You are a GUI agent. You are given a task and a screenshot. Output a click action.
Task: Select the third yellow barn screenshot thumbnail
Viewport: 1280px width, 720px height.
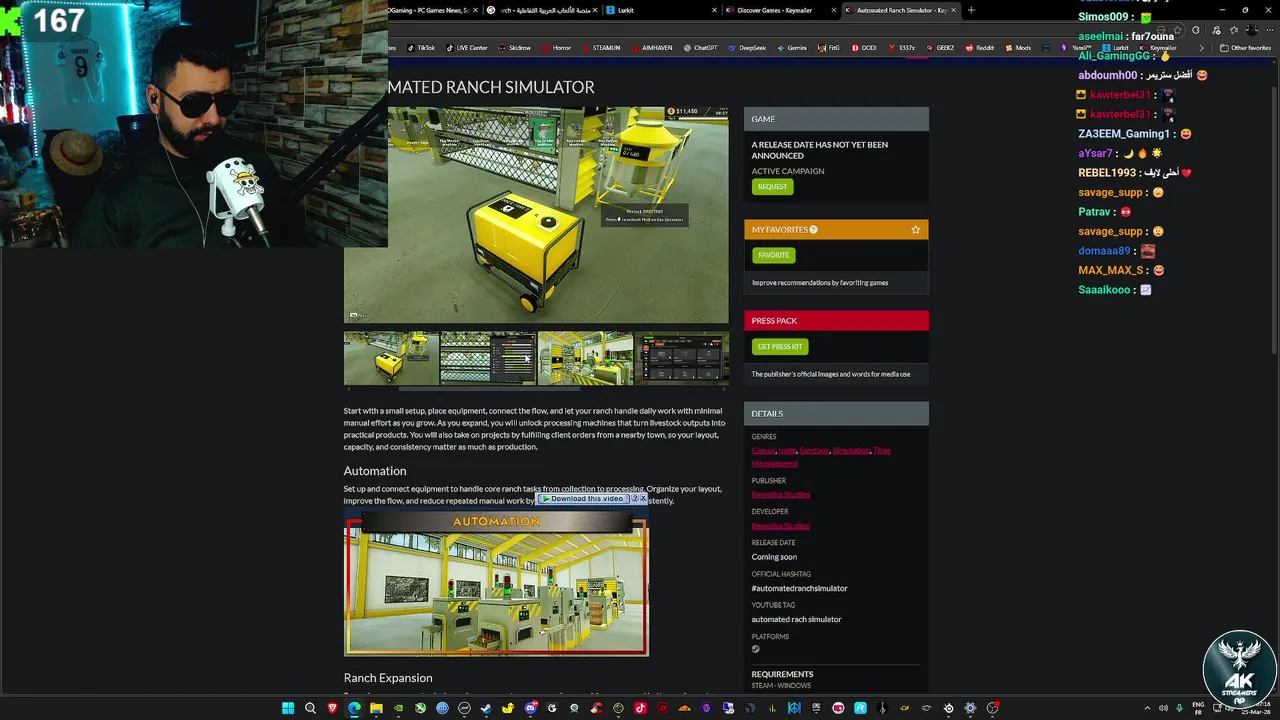(585, 358)
